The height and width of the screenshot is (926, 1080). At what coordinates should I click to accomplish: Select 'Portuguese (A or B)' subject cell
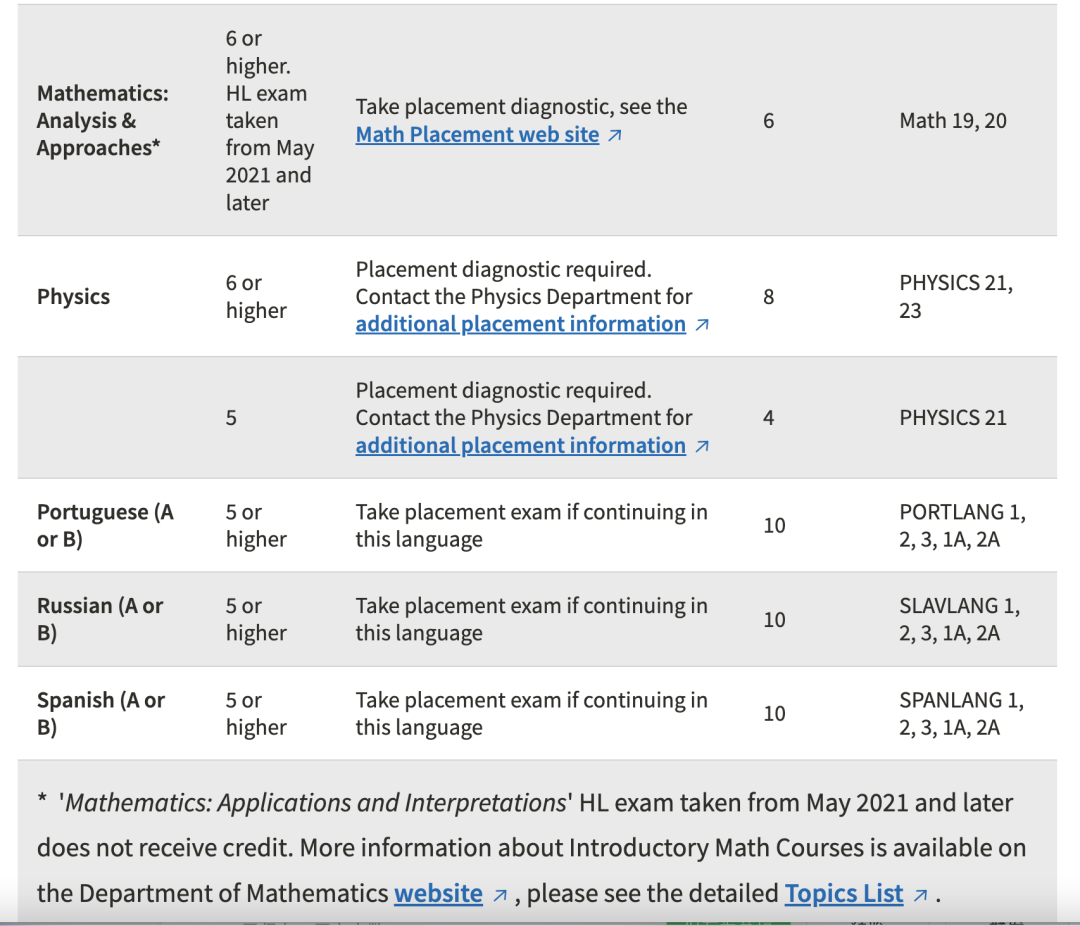pos(105,525)
